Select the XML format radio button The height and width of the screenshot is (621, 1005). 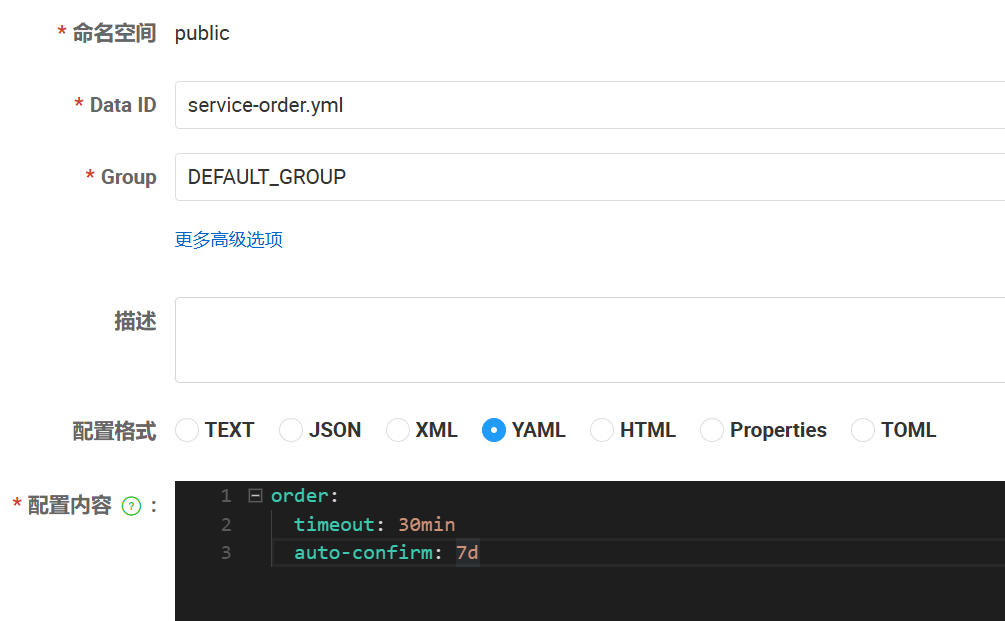coord(397,430)
